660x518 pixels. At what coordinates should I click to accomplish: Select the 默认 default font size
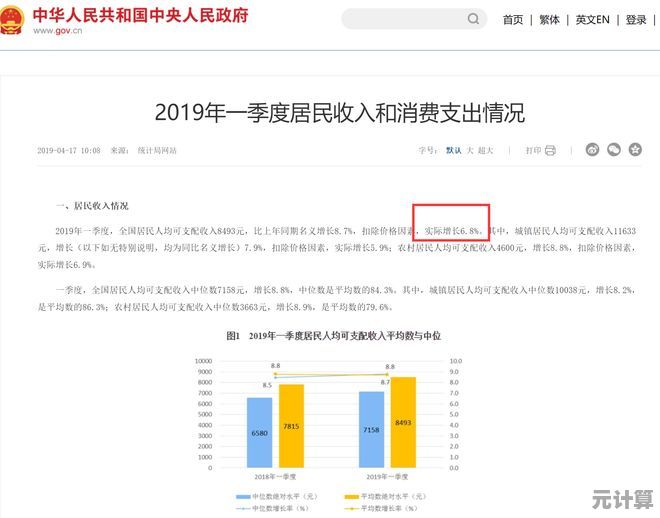pos(453,150)
